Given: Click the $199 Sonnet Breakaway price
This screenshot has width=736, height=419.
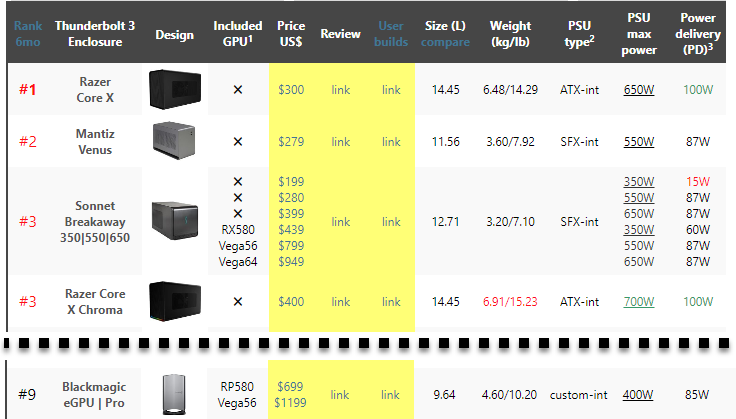Looking at the screenshot, I should (291, 182).
